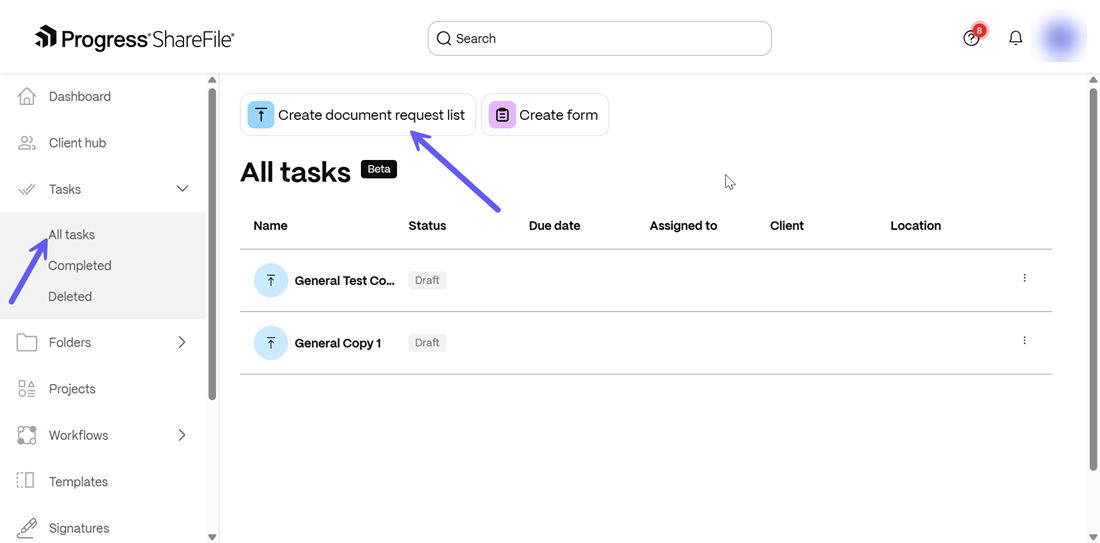The height and width of the screenshot is (543, 1100).
Task: Click Create document request list button
Action: pos(358,115)
